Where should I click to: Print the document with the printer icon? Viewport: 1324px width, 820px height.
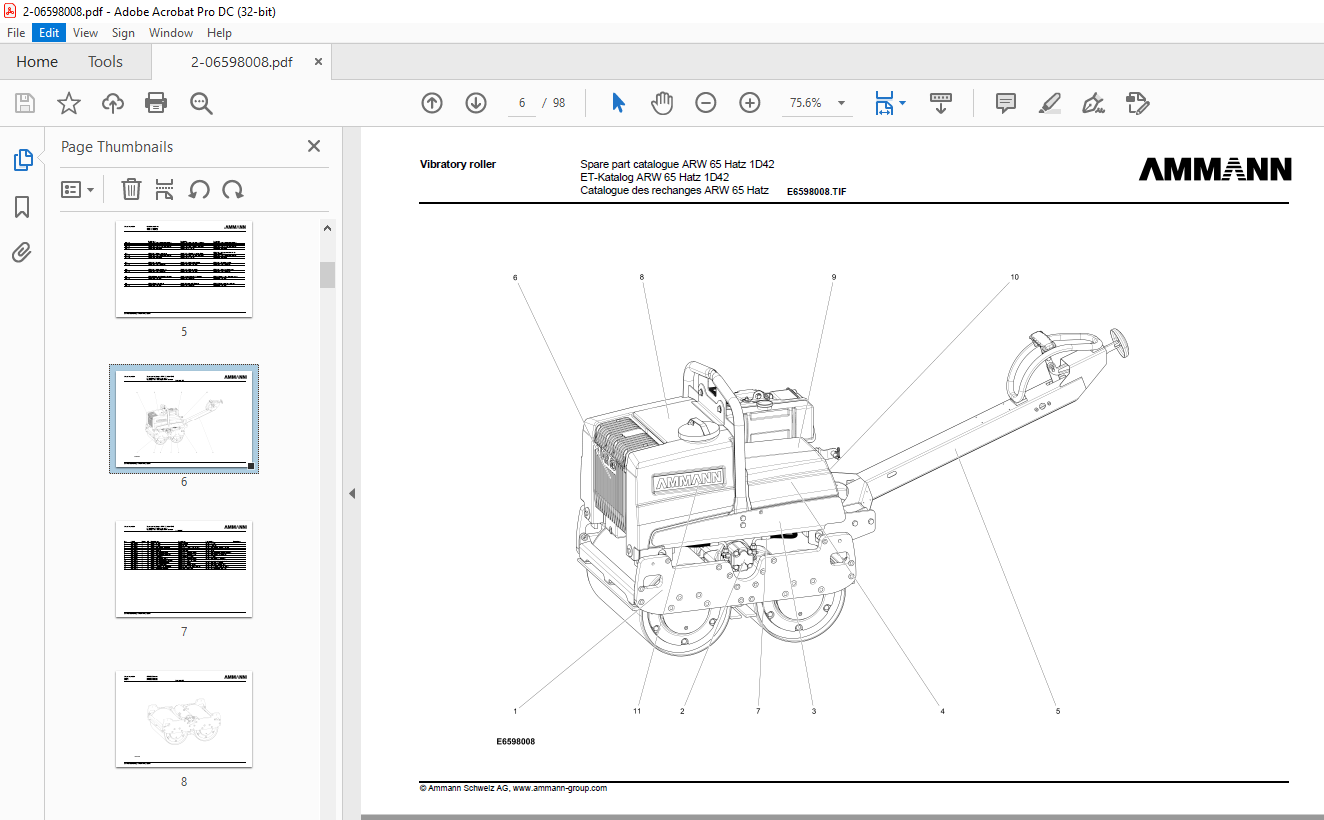(156, 103)
